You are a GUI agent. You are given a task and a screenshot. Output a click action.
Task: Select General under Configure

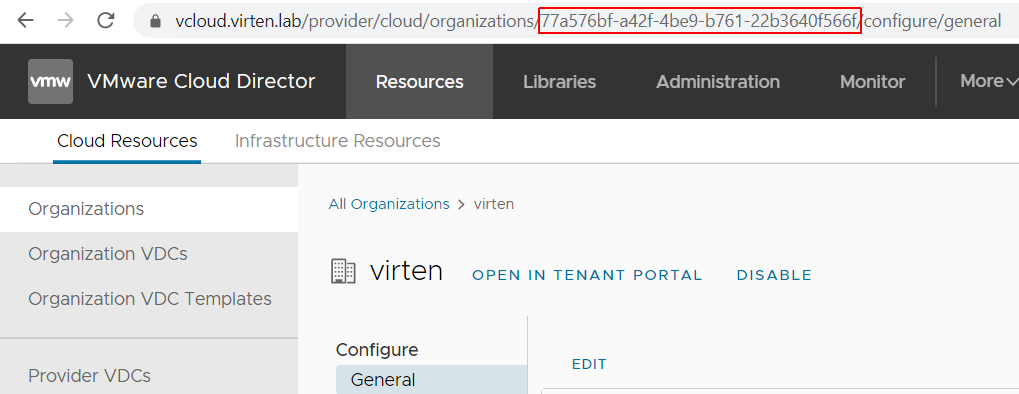coord(432,380)
